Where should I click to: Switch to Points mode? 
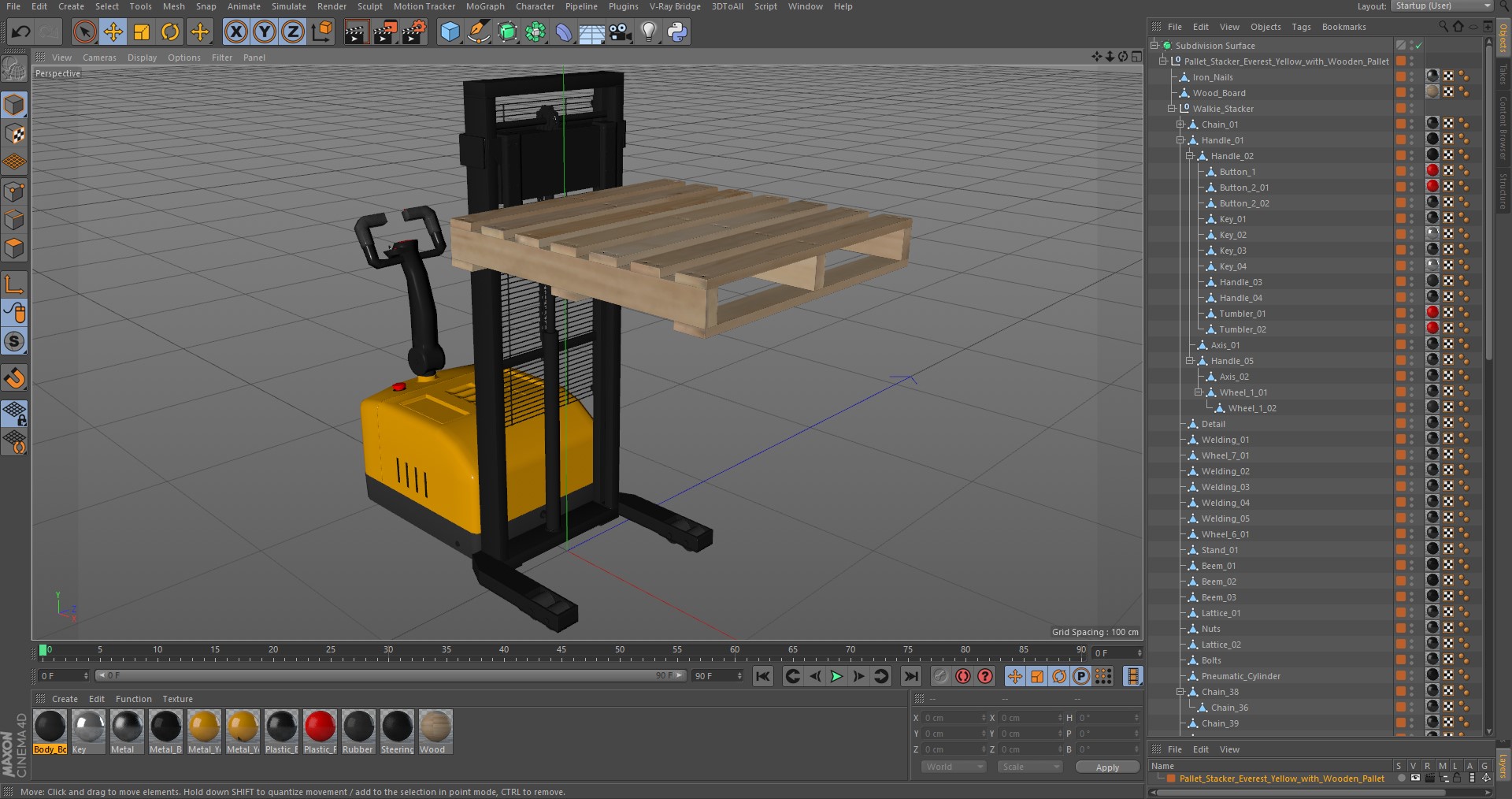14,191
